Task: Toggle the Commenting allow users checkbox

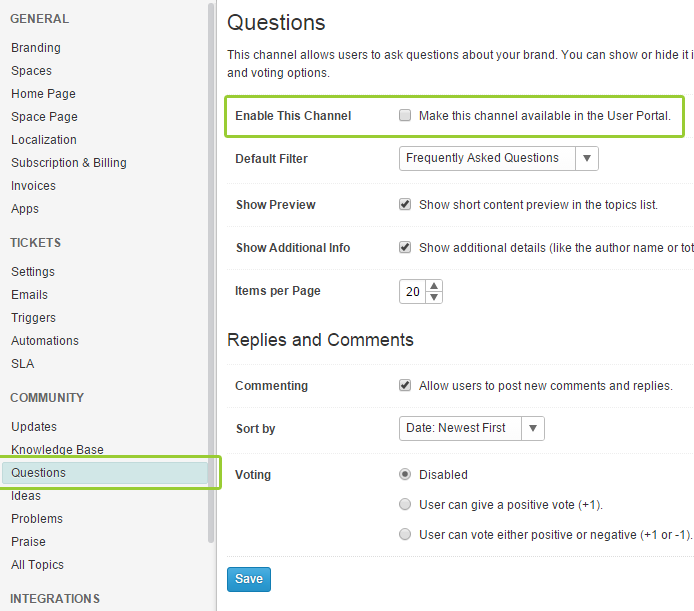Action: tap(405, 385)
